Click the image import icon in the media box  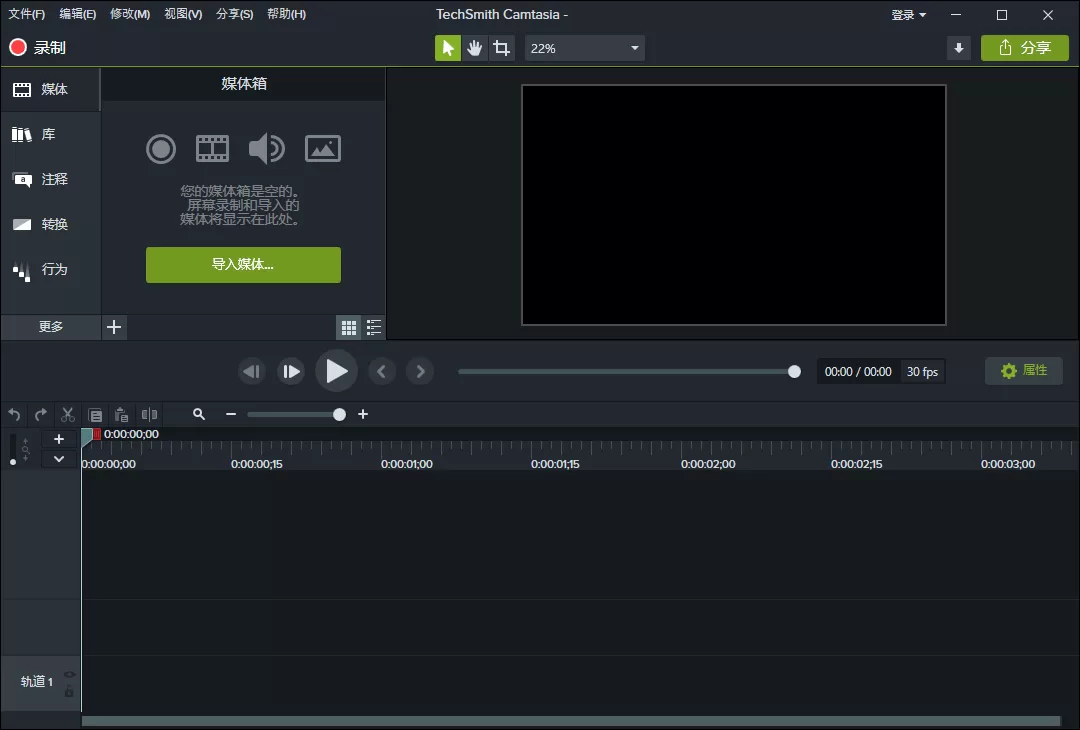coord(323,148)
